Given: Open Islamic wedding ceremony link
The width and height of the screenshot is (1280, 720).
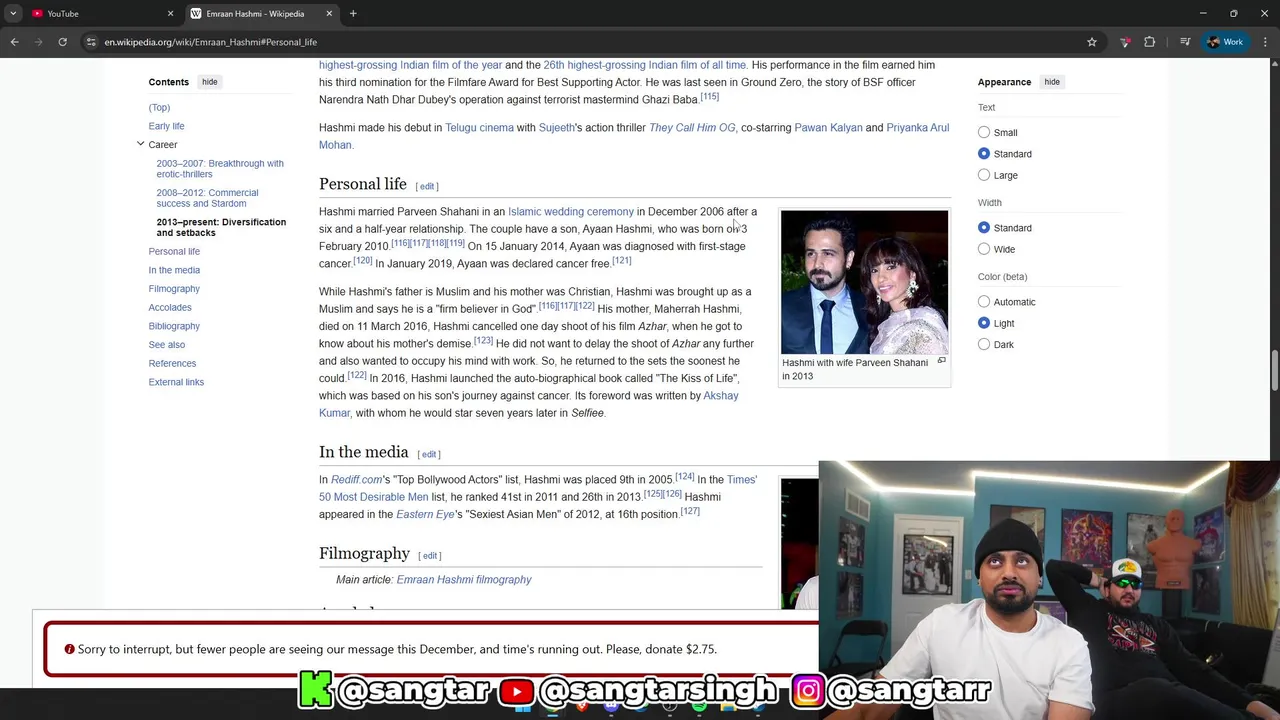Looking at the screenshot, I should [x=571, y=212].
